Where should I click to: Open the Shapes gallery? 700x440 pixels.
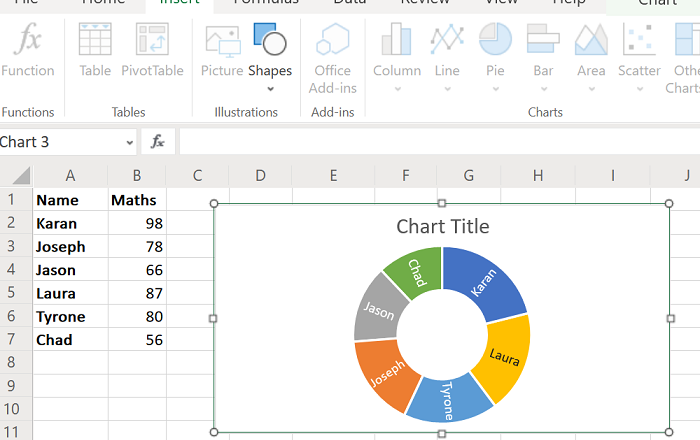[270, 56]
